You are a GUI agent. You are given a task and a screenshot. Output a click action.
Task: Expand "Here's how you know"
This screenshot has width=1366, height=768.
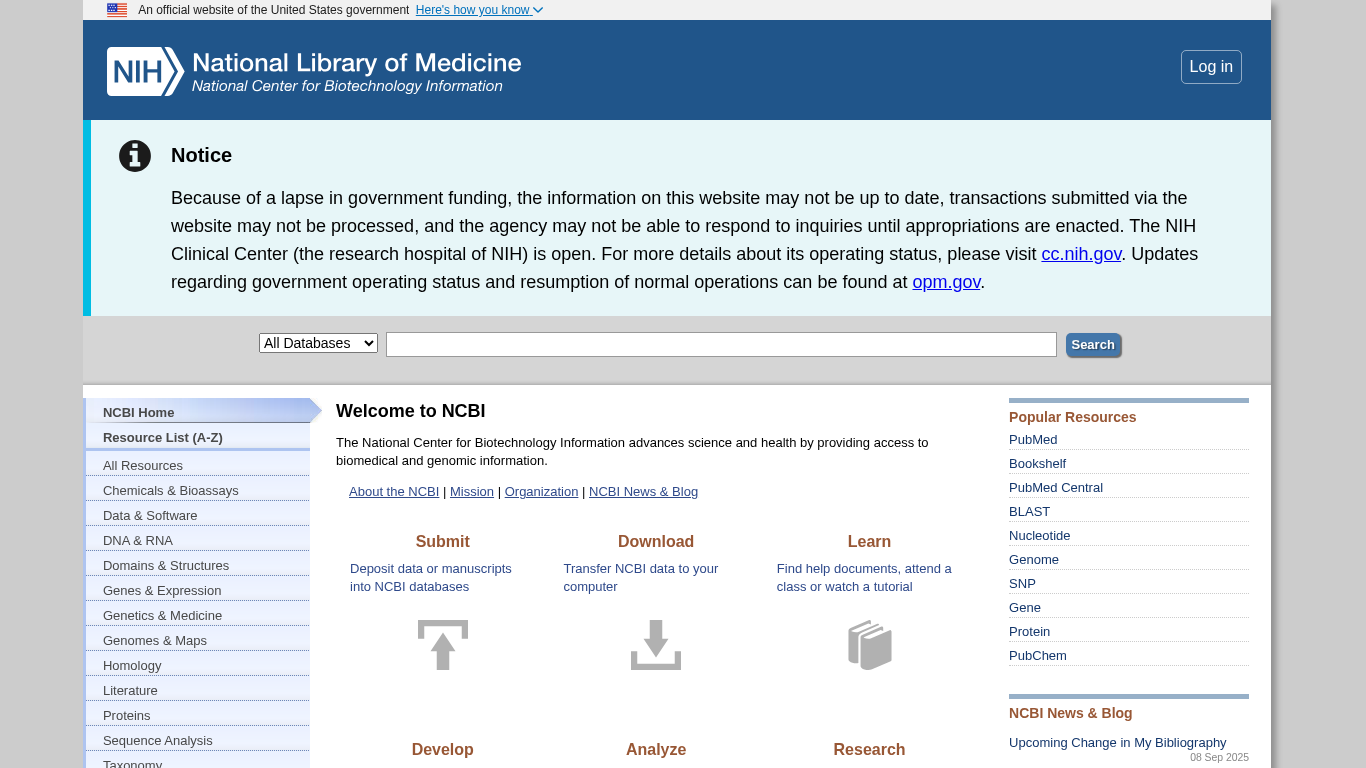[479, 10]
